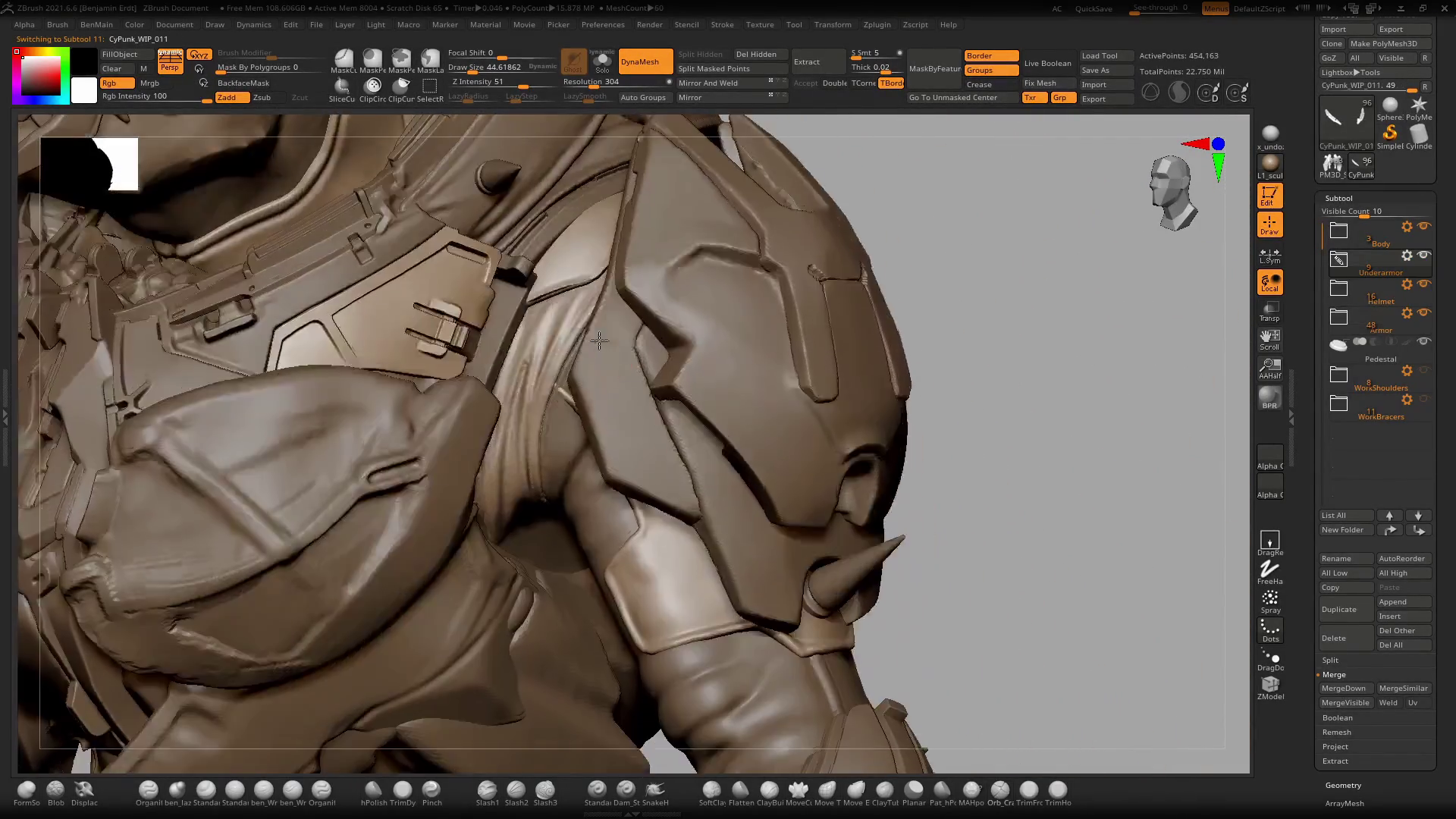Expand the Armor subtool folder
Image resolution: width=1456 pixels, height=819 pixels.
1339,317
